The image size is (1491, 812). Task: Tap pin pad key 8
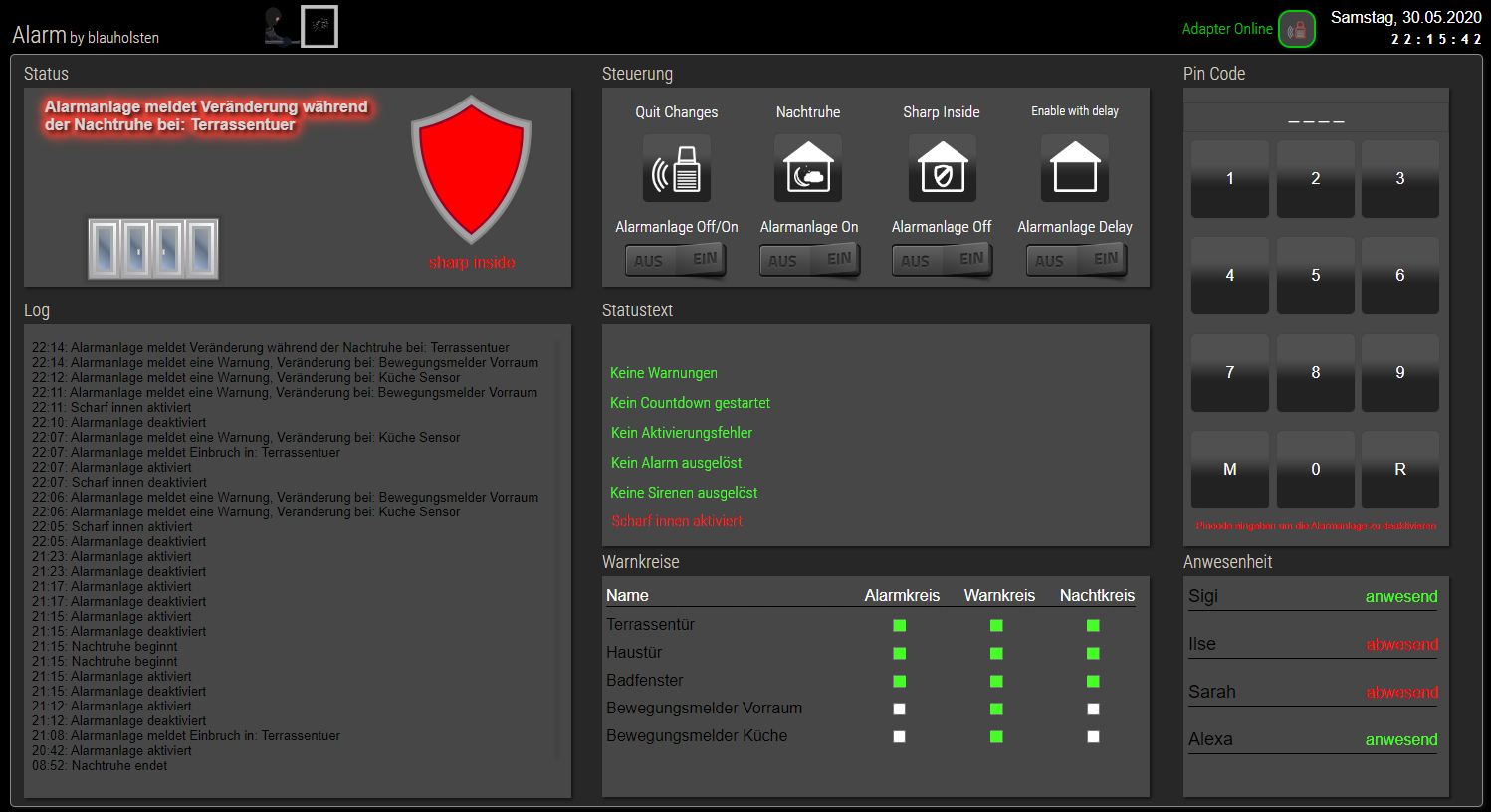coord(1316,373)
